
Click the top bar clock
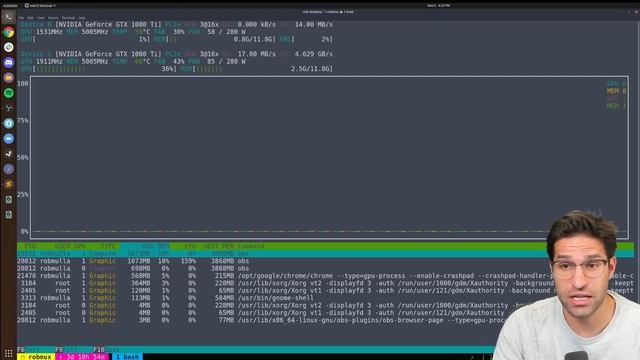[x=438, y=6]
